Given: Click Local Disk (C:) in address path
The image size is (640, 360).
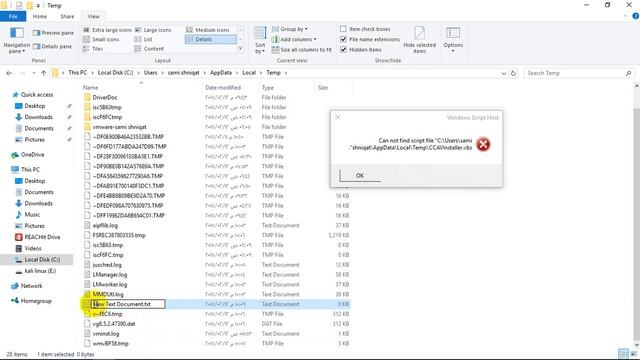Looking at the screenshot, I should [116, 73].
